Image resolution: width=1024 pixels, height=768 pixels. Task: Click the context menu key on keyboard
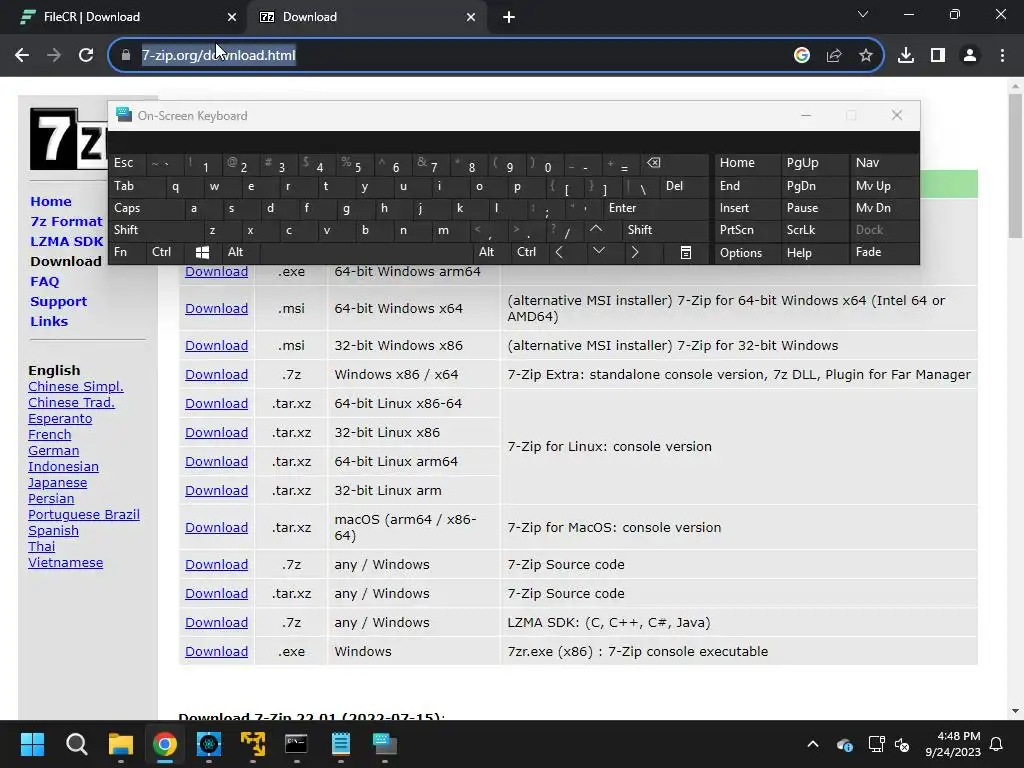(x=686, y=252)
